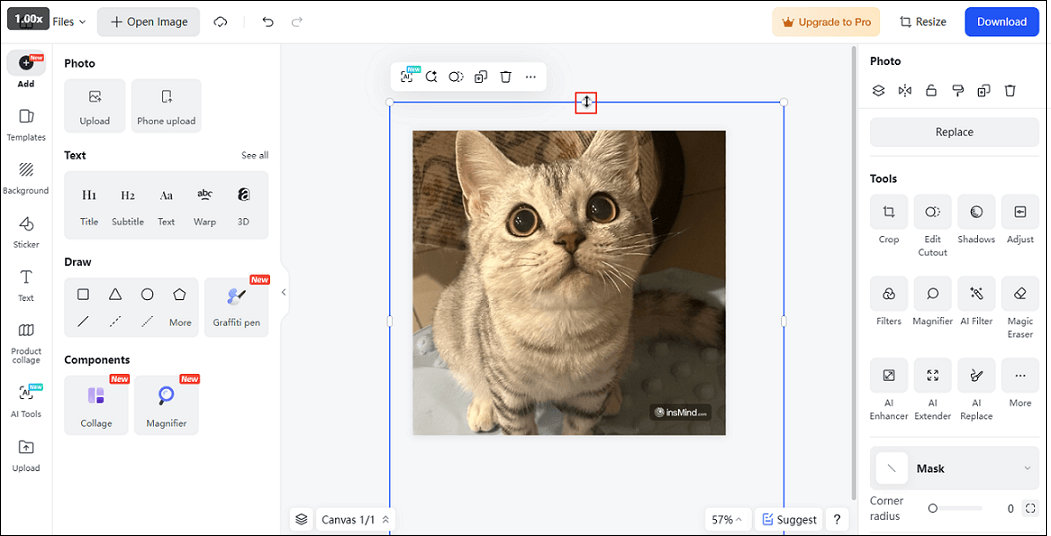Open the layers button at bottom left
The width and height of the screenshot is (1051, 536).
pyautogui.click(x=301, y=519)
